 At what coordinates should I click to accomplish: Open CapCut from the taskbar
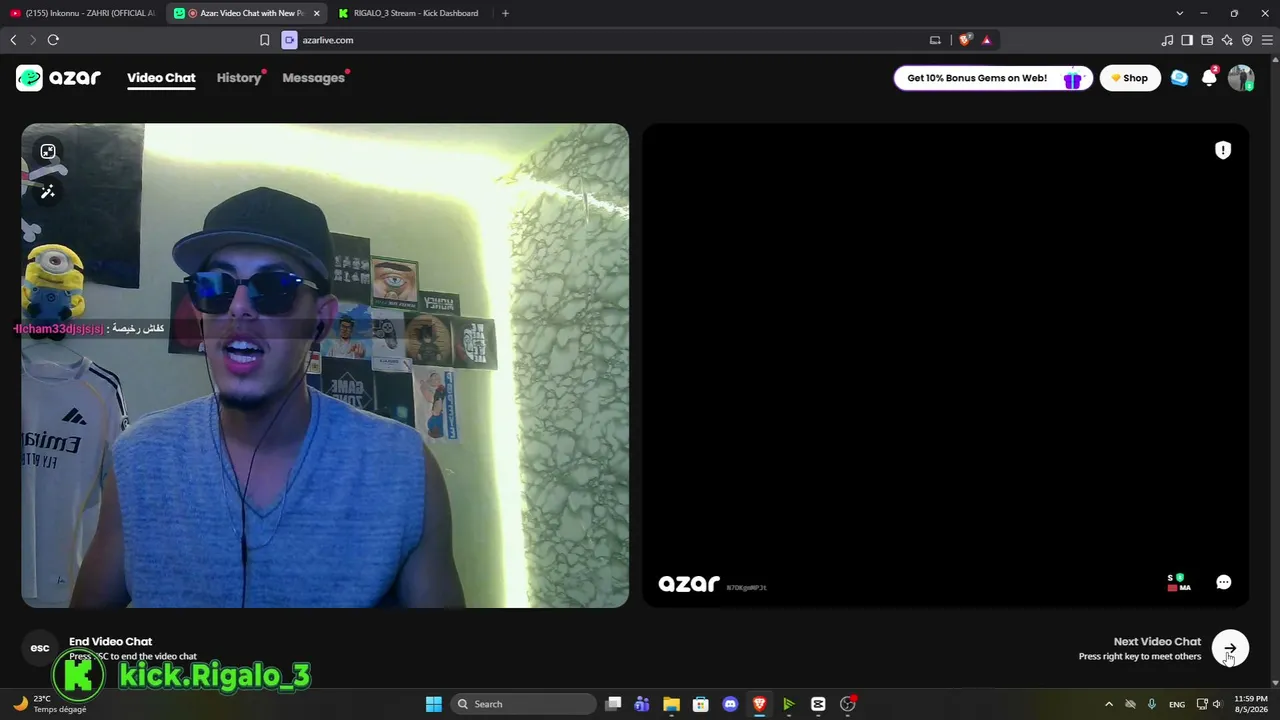point(818,704)
